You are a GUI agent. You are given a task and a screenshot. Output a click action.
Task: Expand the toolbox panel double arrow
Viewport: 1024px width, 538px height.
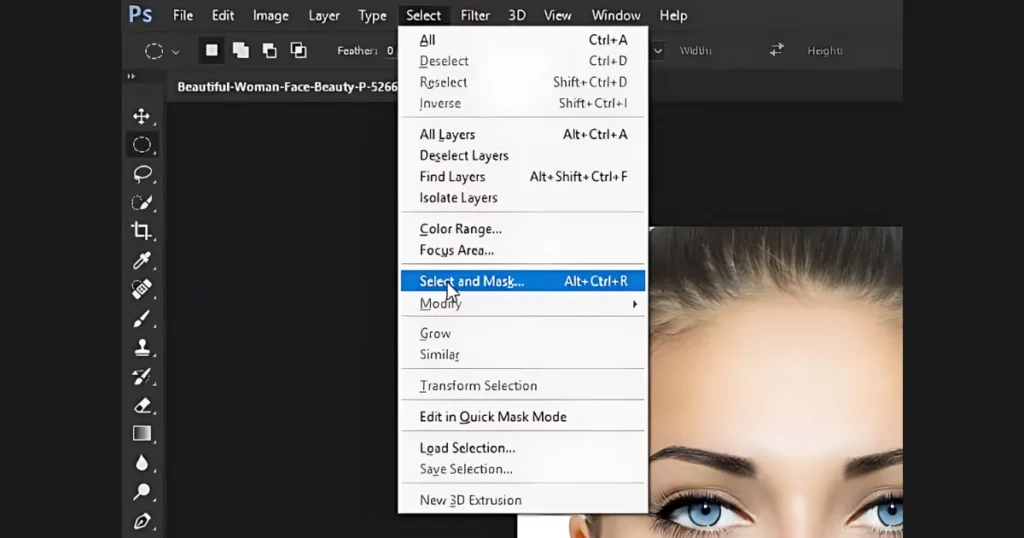131,76
